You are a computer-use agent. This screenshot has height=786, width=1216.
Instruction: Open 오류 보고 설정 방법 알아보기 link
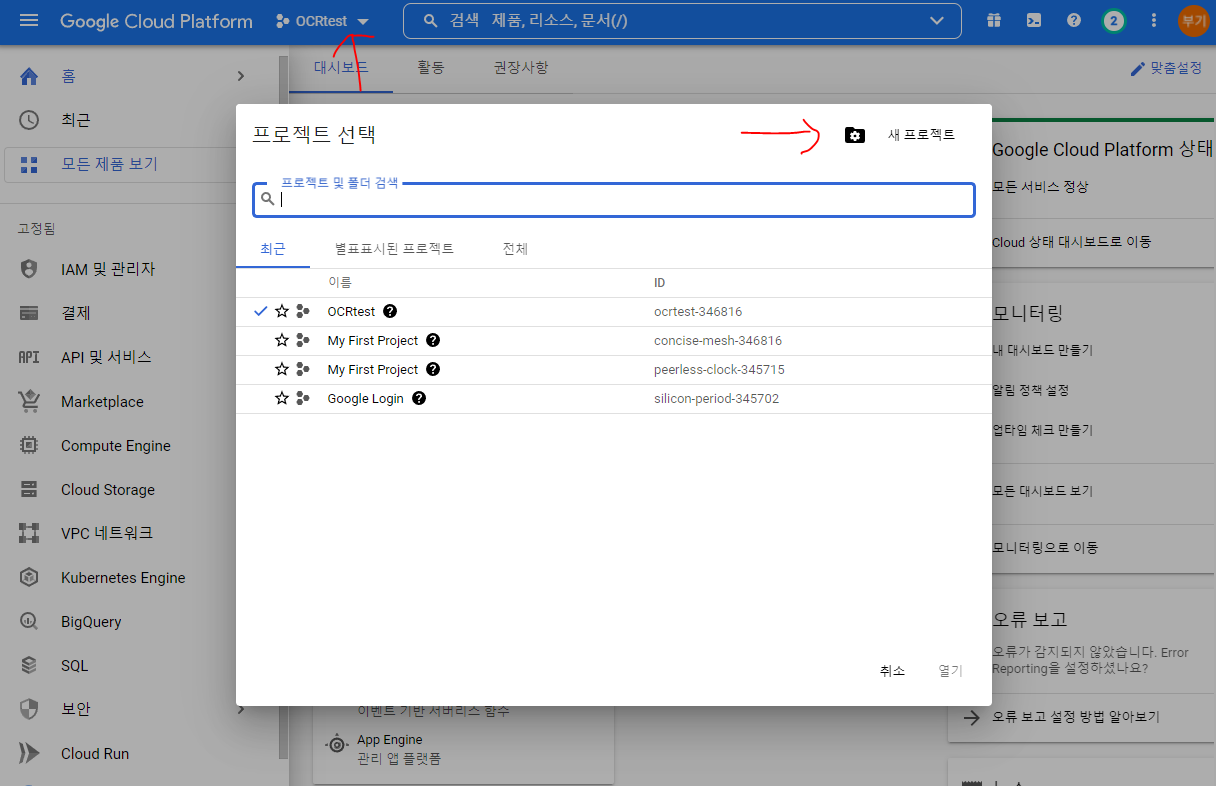[x=1075, y=717]
